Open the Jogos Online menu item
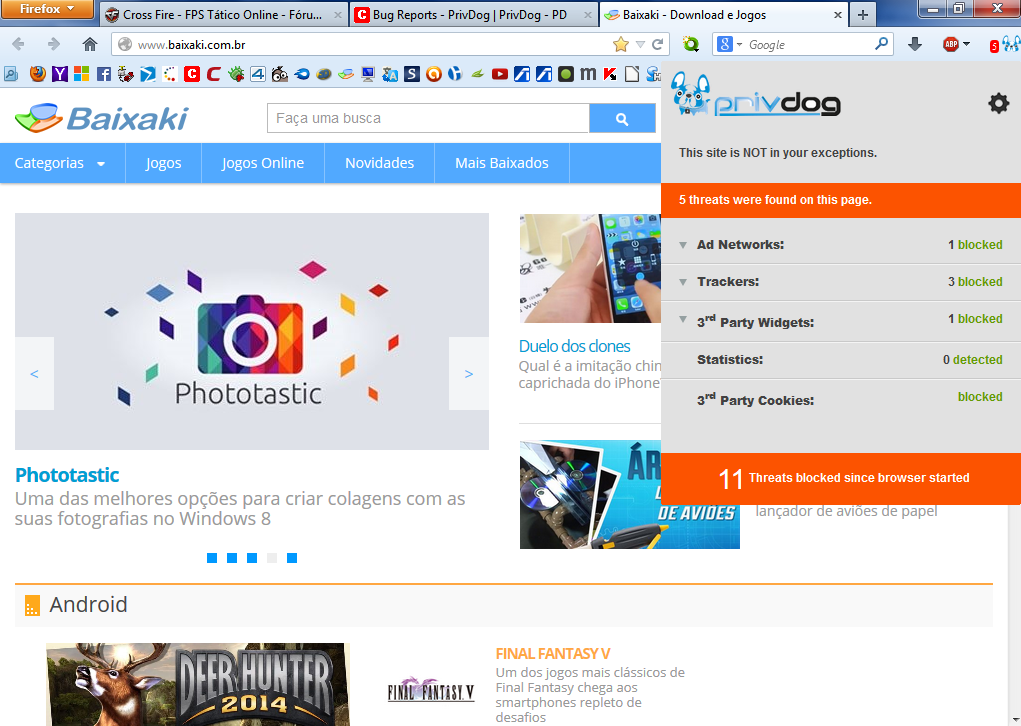Image resolution: width=1021 pixels, height=726 pixels. click(263, 163)
